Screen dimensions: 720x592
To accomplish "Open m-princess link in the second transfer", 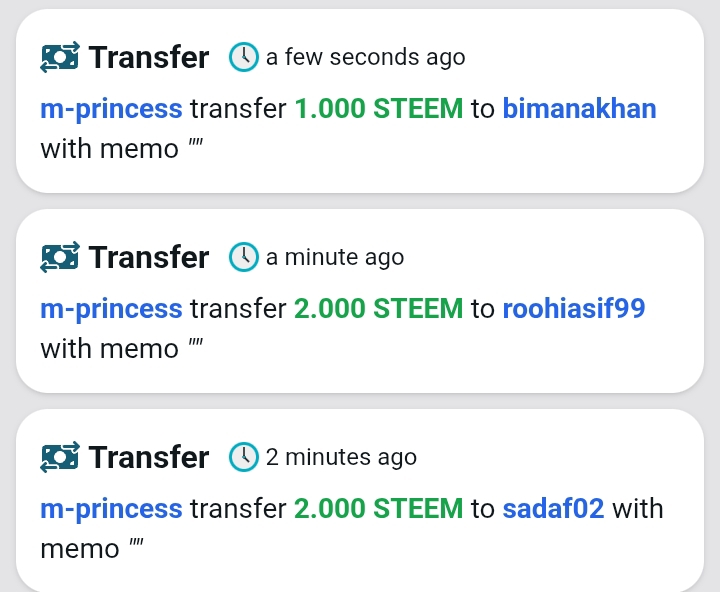I will [112, 310].
